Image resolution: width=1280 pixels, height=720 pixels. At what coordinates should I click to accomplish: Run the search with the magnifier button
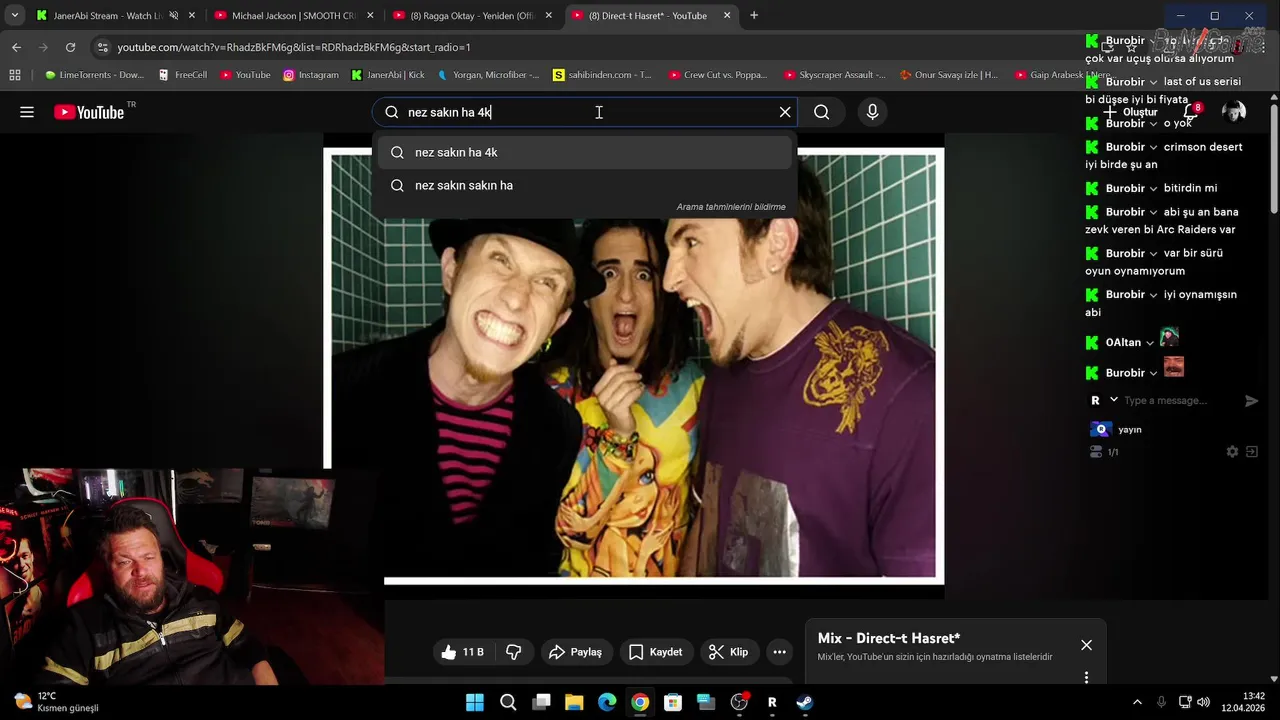click(x=822, y=112)
